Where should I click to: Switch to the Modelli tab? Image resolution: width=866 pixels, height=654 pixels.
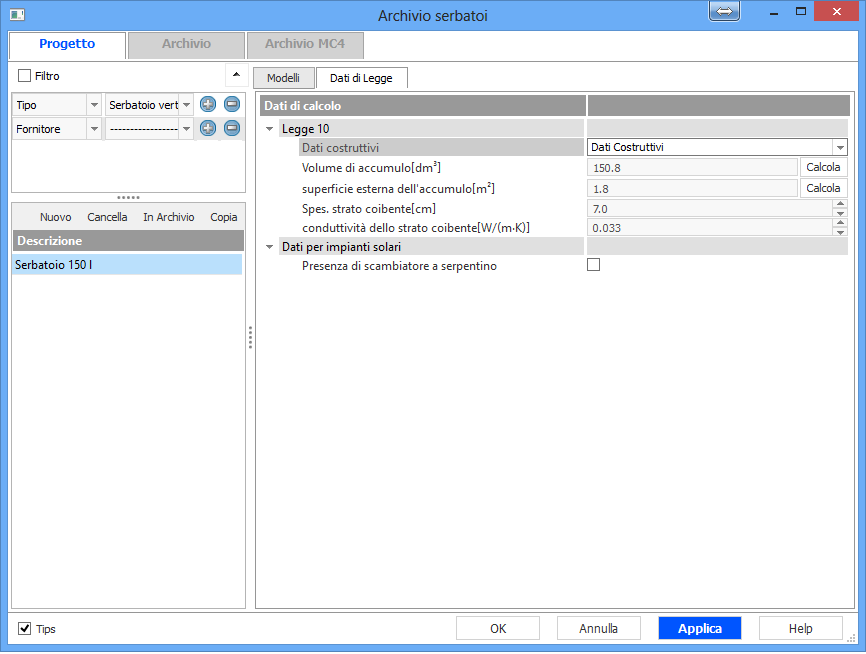click(283, 77)
